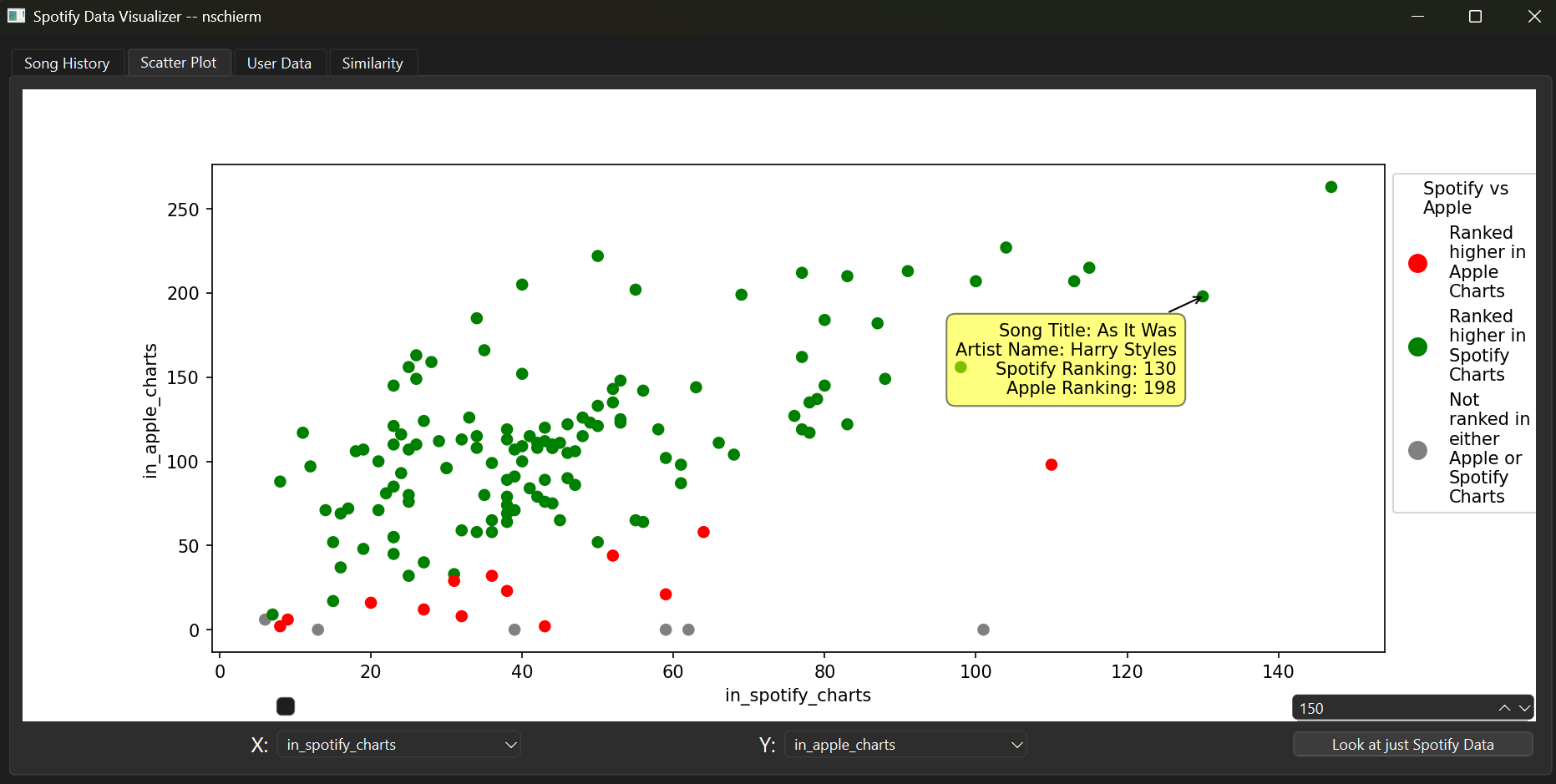Minimize the Spotify Data Visualizer window
1556x784 pixels.
pos(1417,17)
